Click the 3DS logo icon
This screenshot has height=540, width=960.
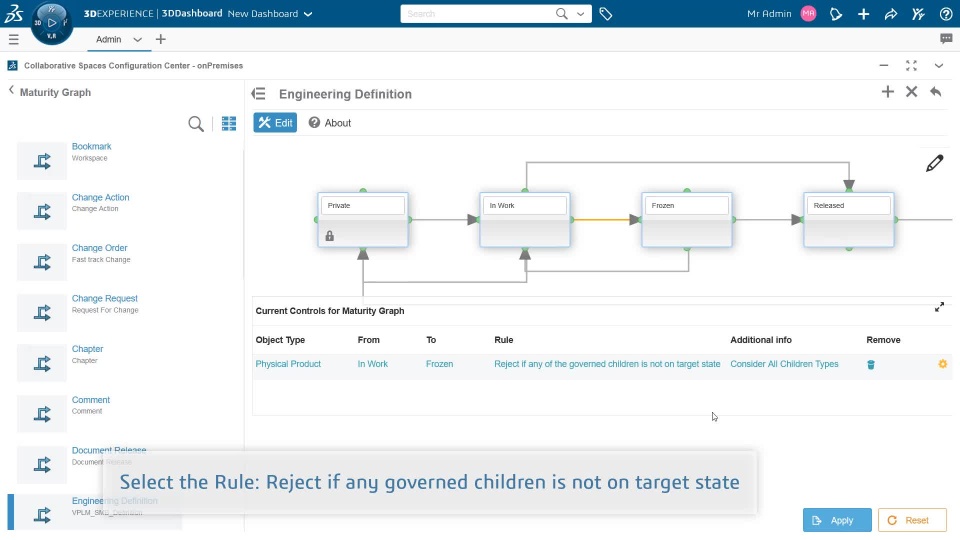click(13, 13)
